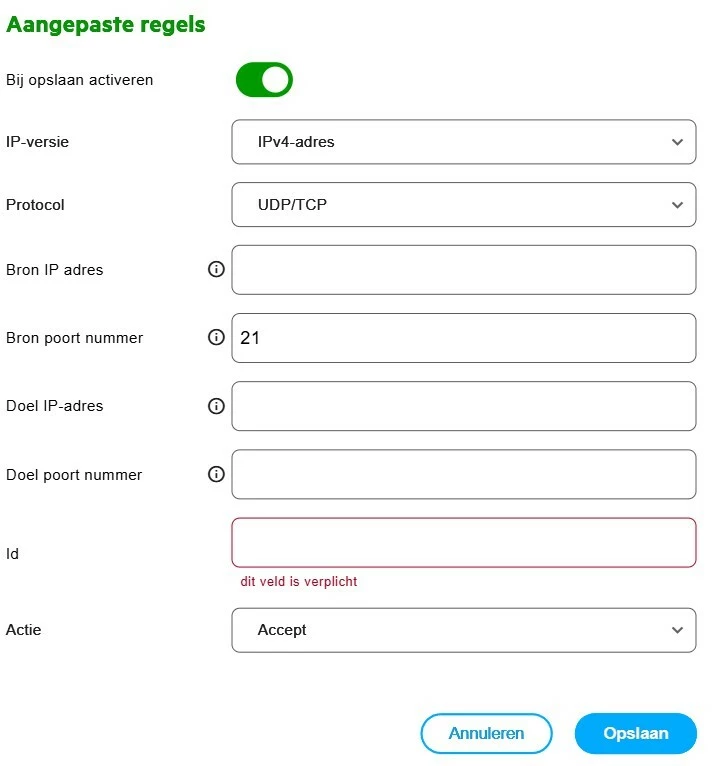
Task: Click info icon next to Bron IP adres
Action: click(x=216, y=270)
